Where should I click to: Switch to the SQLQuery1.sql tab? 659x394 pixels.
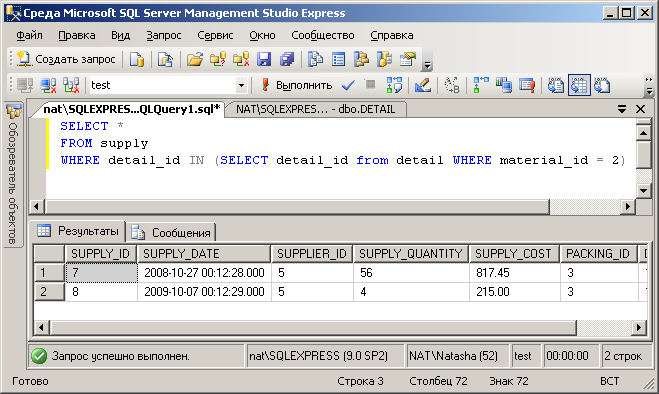click(x=132, y=109)
